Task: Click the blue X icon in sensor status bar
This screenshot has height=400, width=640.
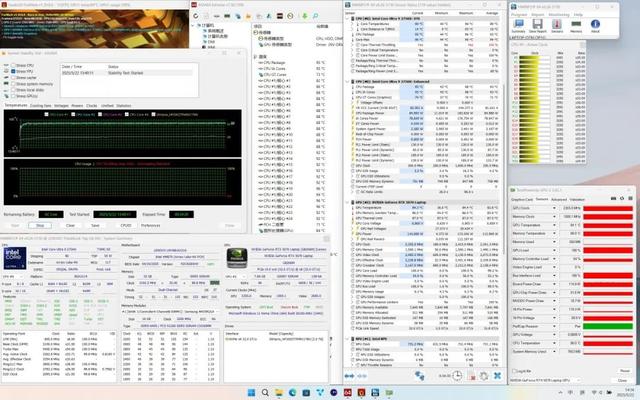Action: point(497,376)
